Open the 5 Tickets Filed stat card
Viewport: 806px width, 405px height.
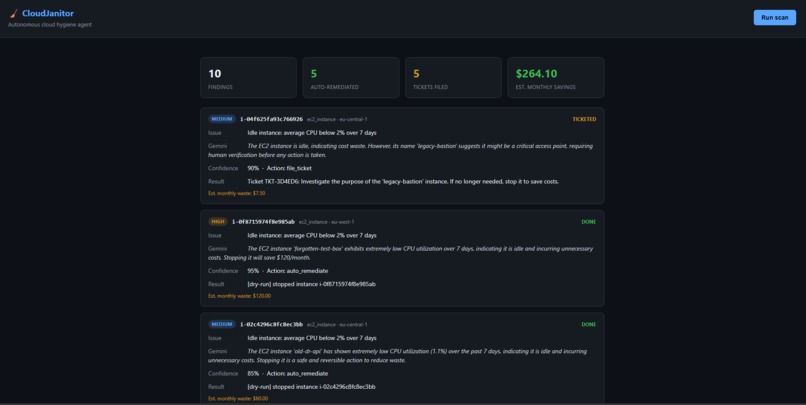[453, 78]
